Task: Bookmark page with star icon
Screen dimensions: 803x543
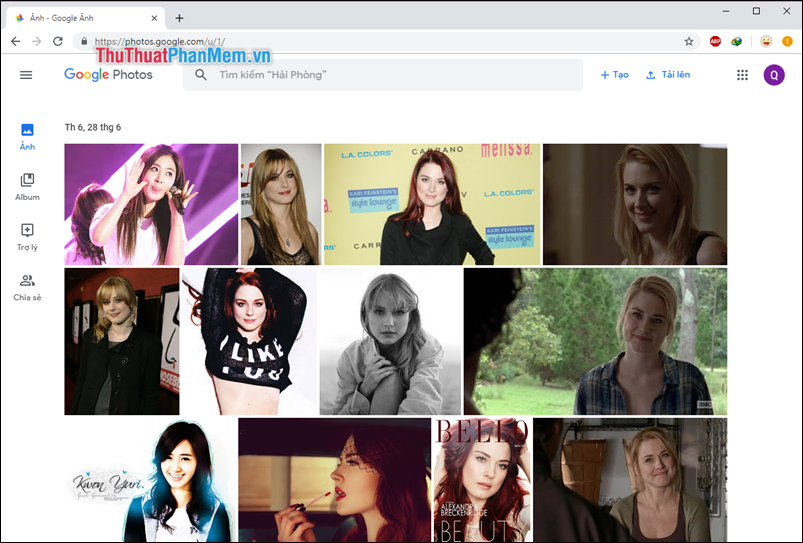Action: 689,41
